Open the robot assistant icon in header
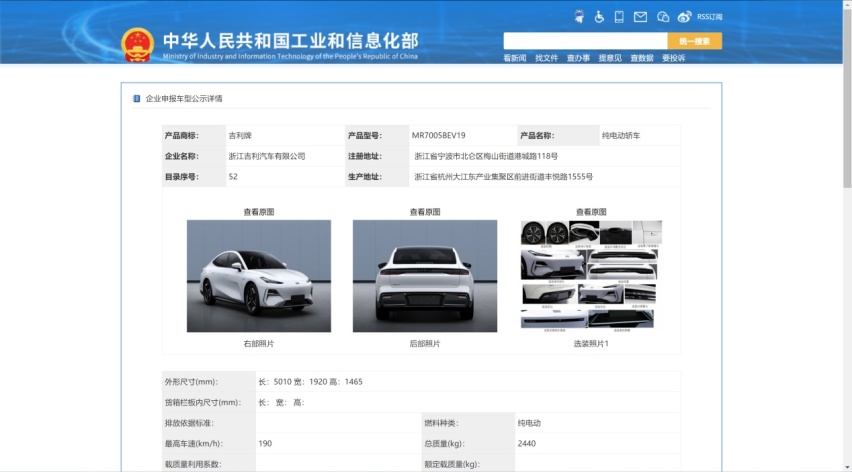Image resolution: width=852 pixels, height=472 pixels. (579, 17)
